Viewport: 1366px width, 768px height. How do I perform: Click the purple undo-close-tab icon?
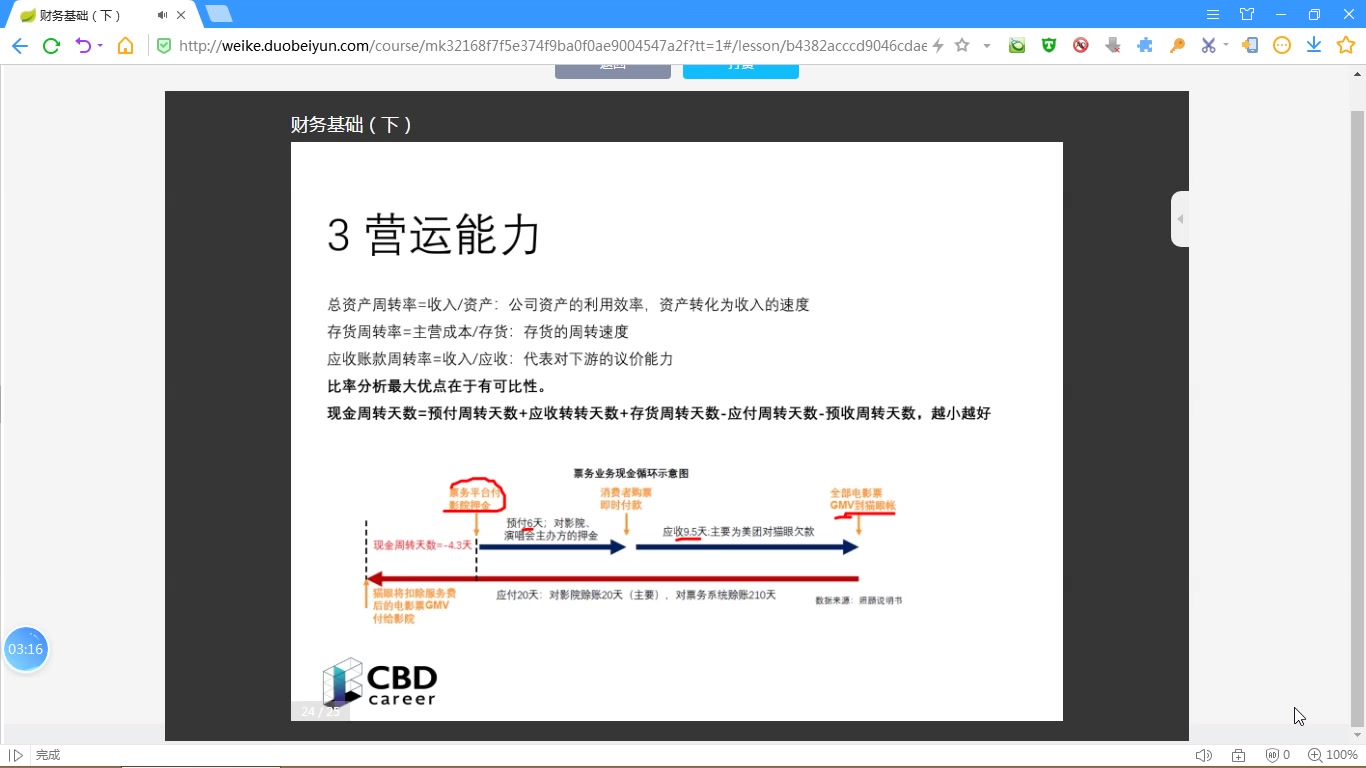(83, 45)
